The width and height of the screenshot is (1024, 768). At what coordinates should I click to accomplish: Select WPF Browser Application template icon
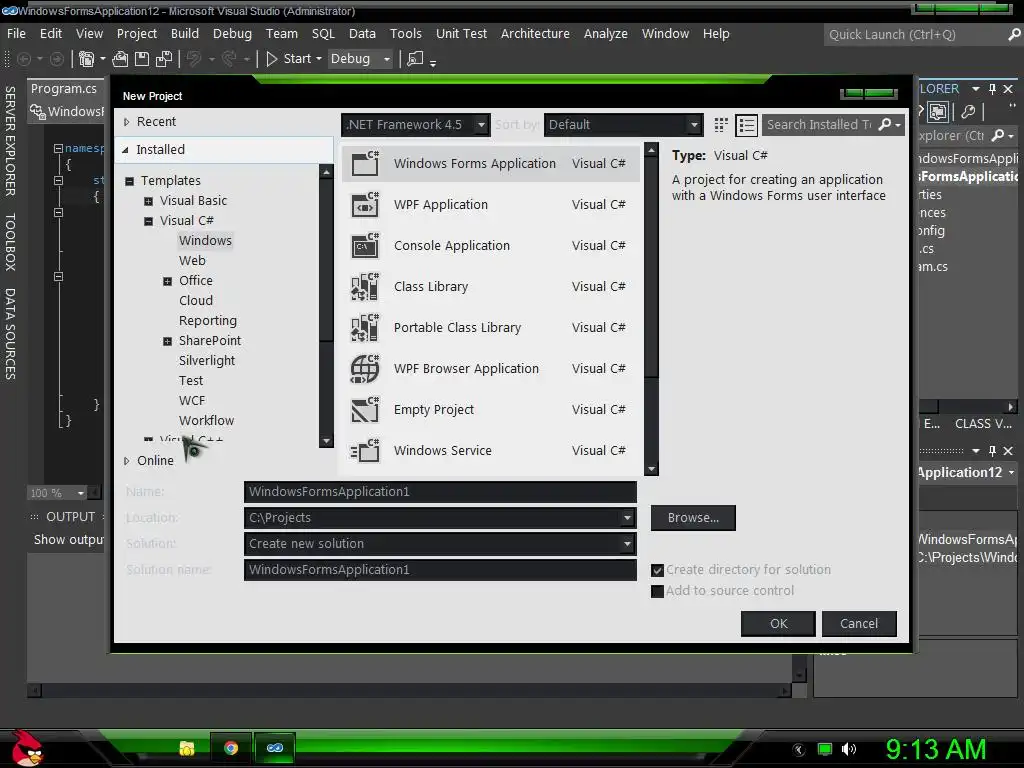(365, 368)
